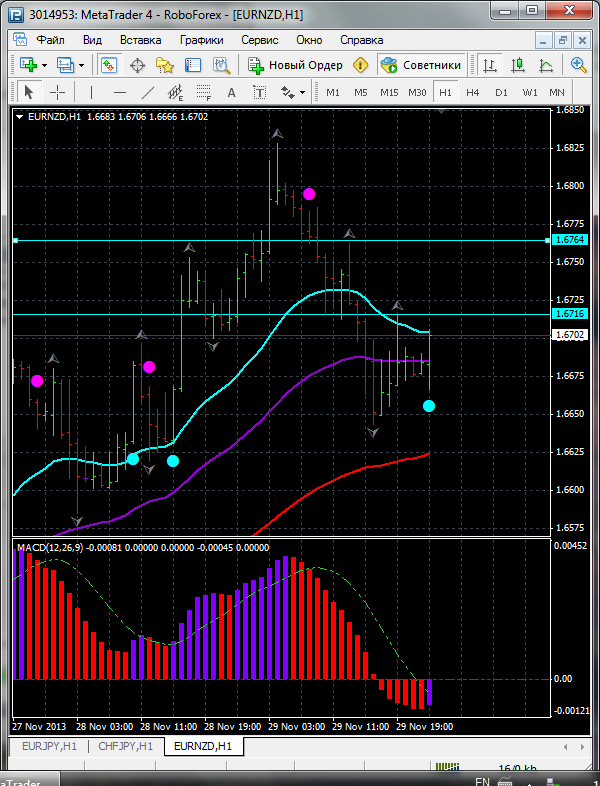
Task: Click the chart icon in menu bar
Action: point(20,40)
